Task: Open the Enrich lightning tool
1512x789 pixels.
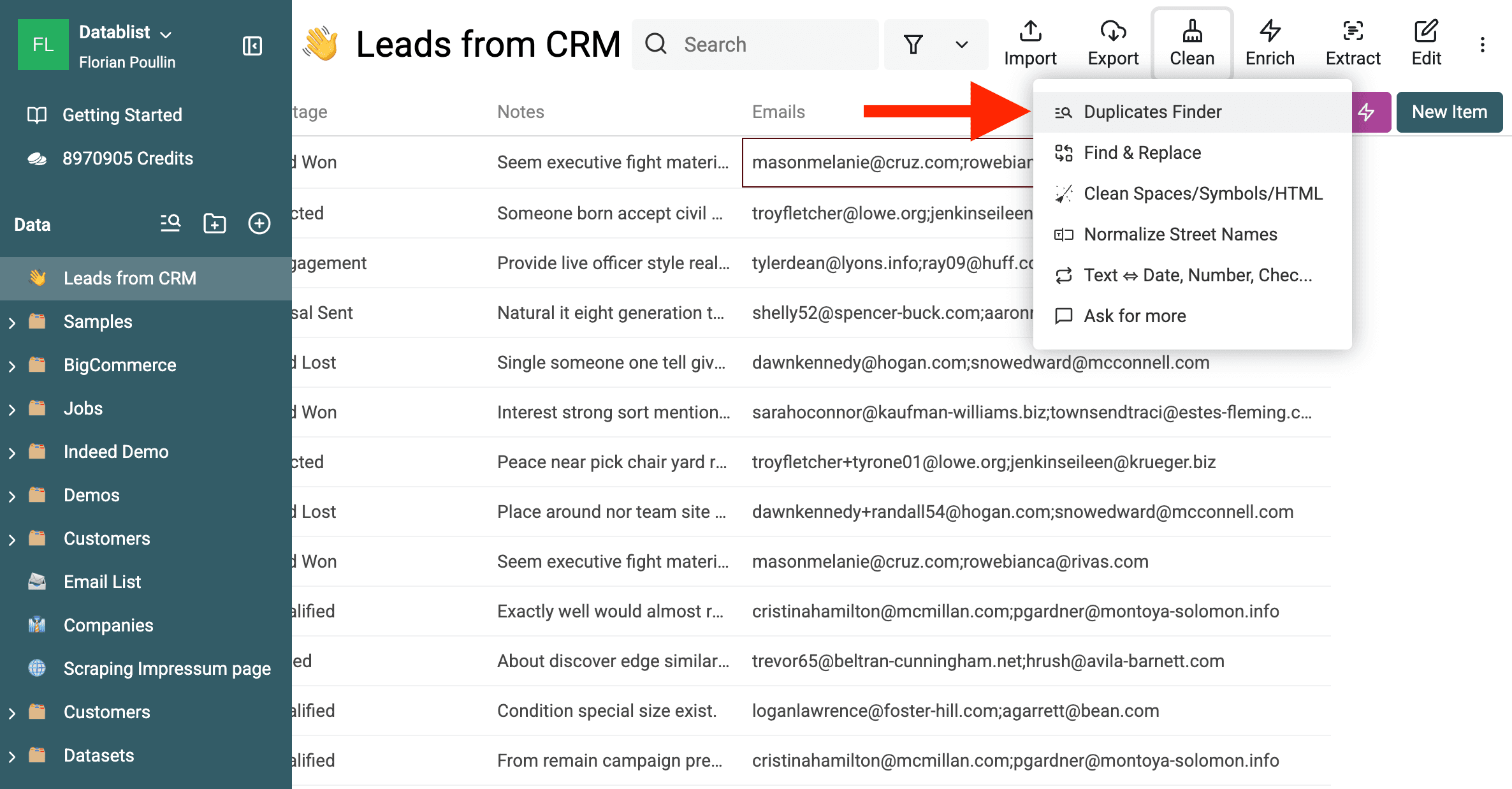Action: [x=1270, y=43]
